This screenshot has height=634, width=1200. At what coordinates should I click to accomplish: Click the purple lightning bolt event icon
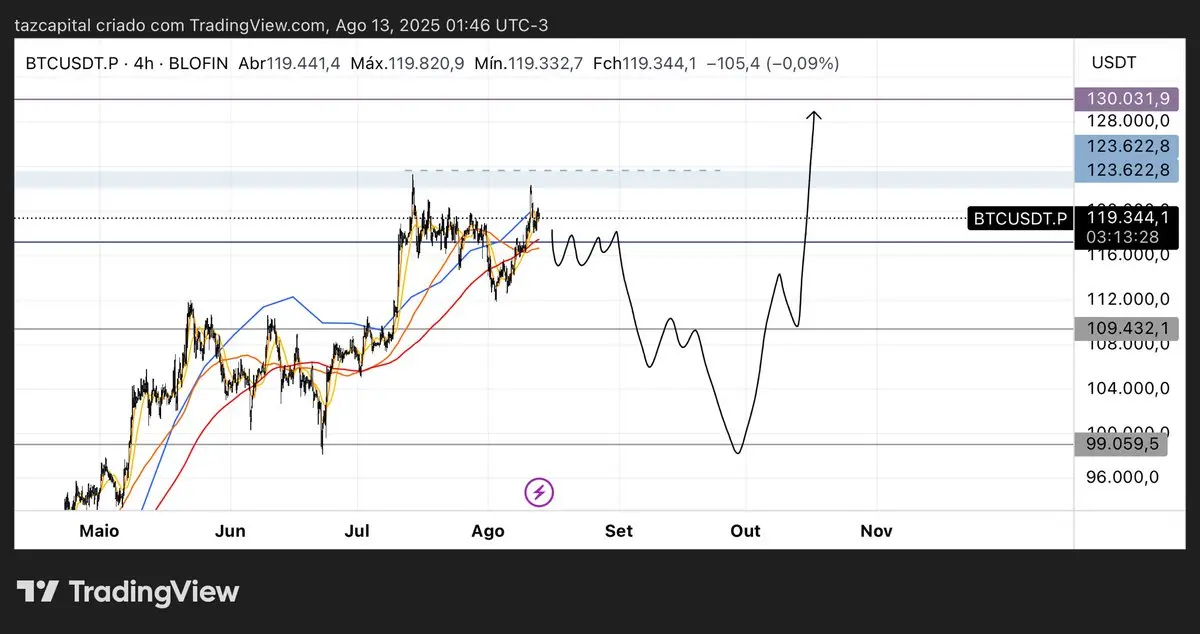[539, 491]
